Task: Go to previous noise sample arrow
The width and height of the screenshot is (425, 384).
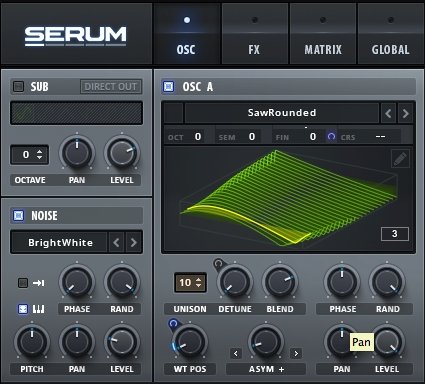Action: coord(116,242)
